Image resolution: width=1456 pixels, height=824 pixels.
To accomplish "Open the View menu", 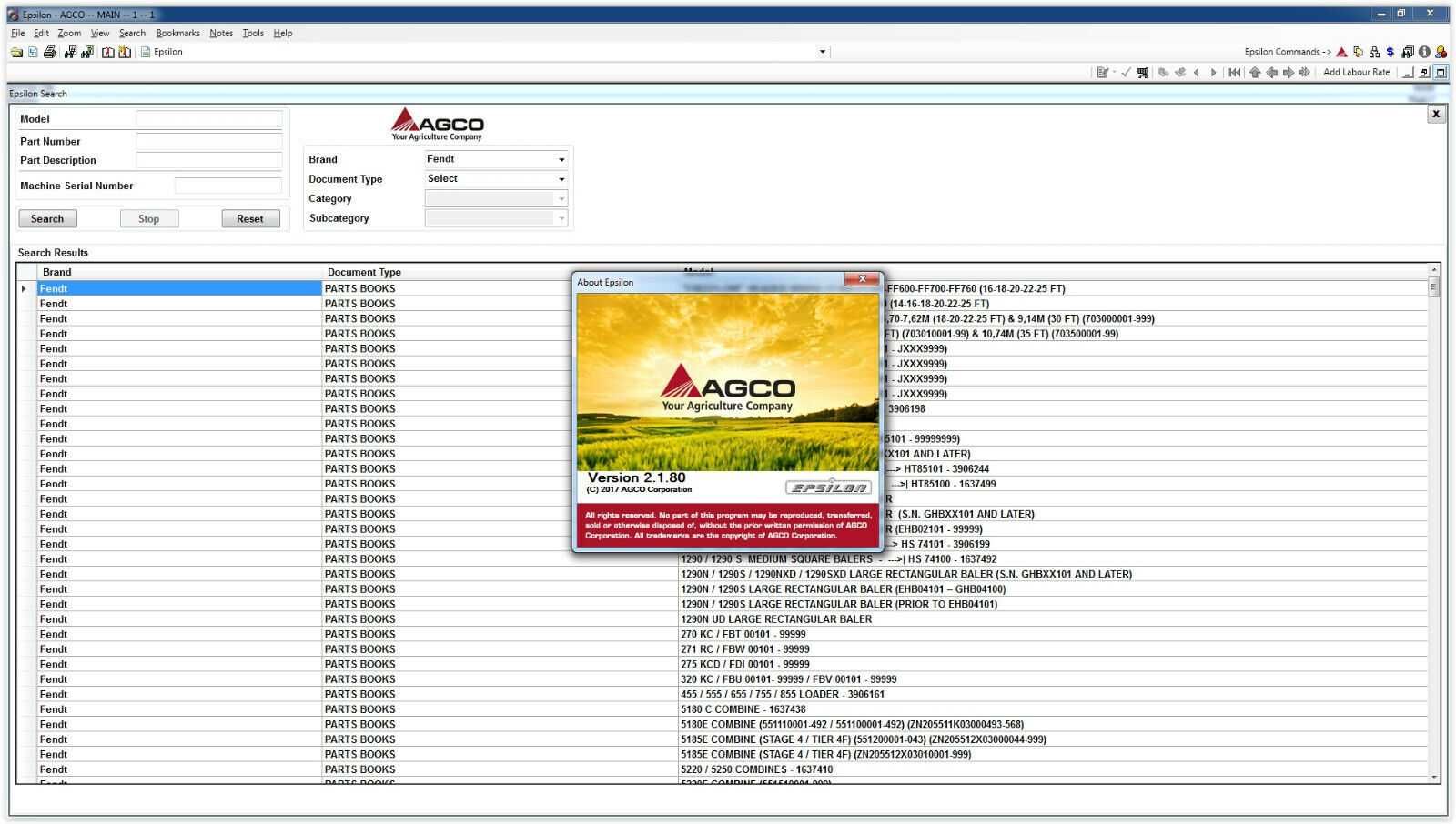I will [100, 33].
